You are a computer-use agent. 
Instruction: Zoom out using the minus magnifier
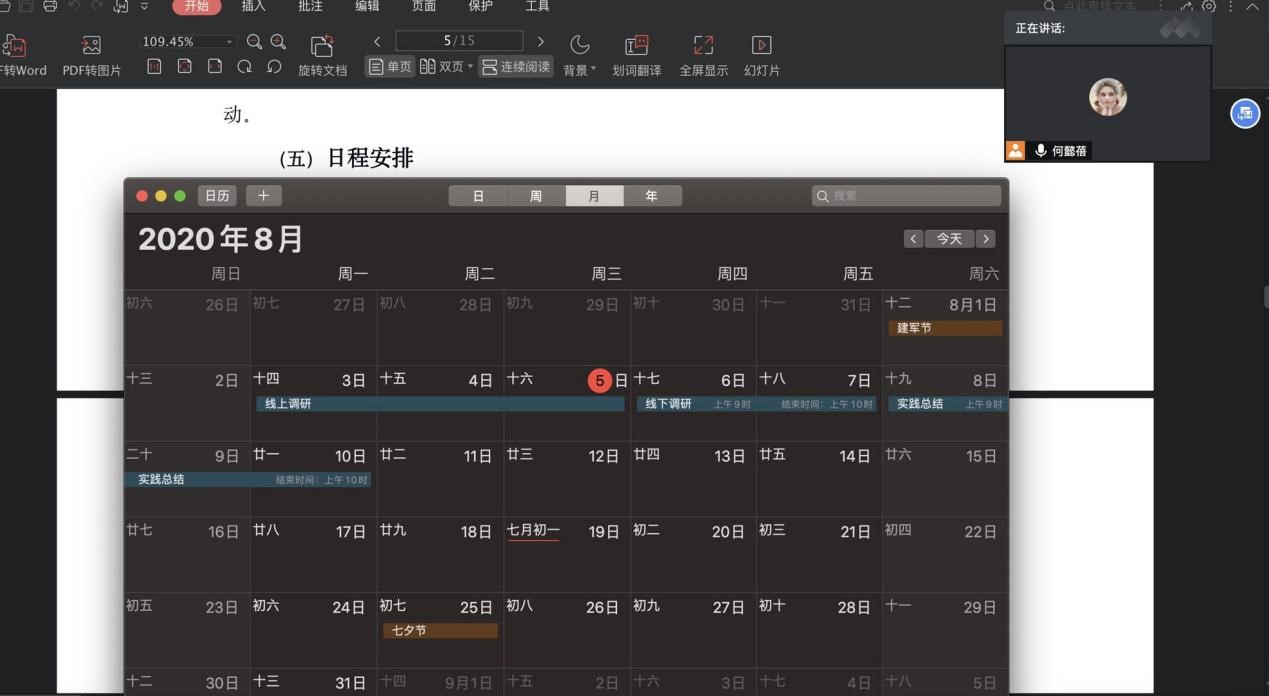coord(254,42)
